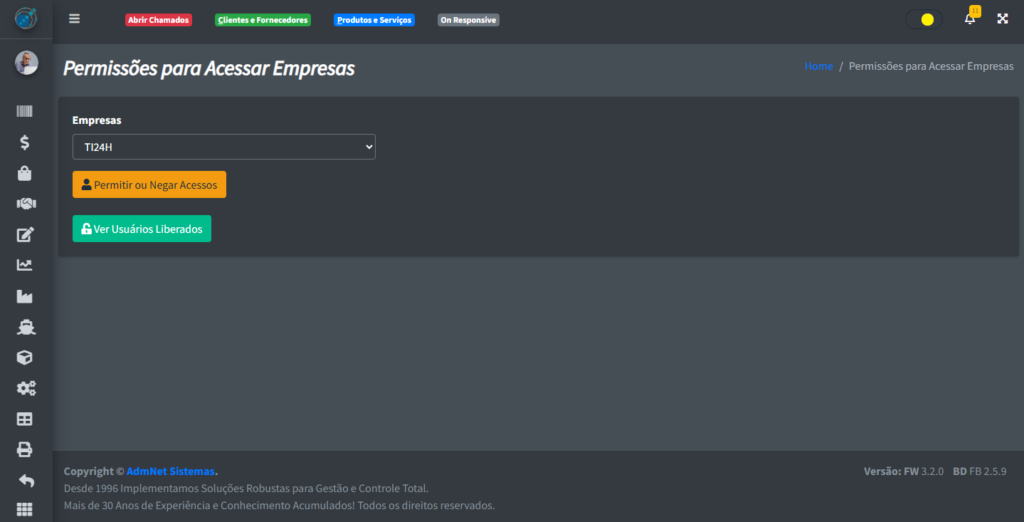The height and width of the screenshot is (522, 1024).
Task: Open Clientes e Fornecedores green tag
Action: (x=263, y=20)
